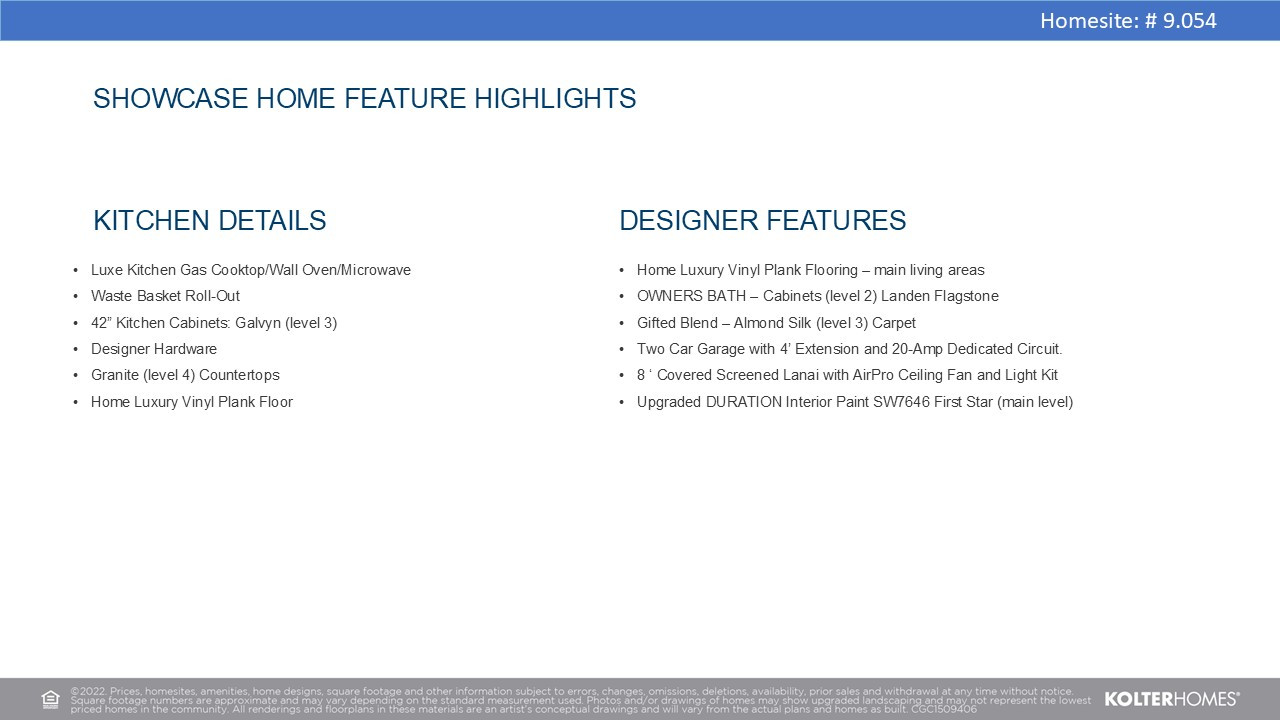Click the Vinyl Plank Flooring main living areas line
The width and height of the screenshot is (1280, 720).
[x=810, y=270]
